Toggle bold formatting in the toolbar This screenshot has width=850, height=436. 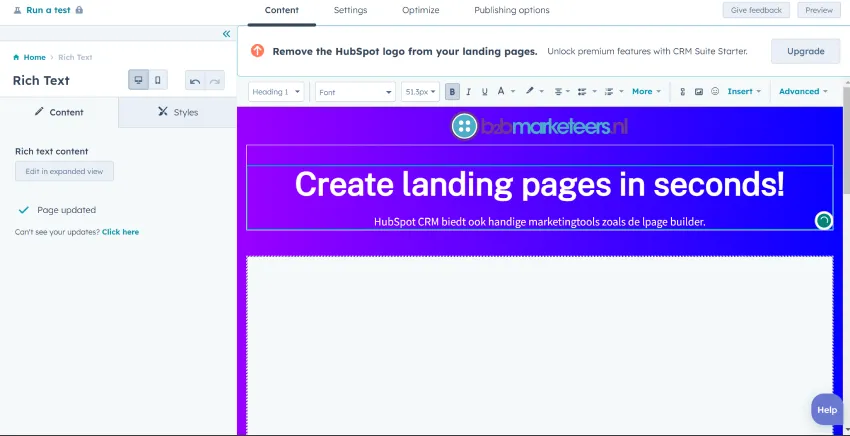452,92
